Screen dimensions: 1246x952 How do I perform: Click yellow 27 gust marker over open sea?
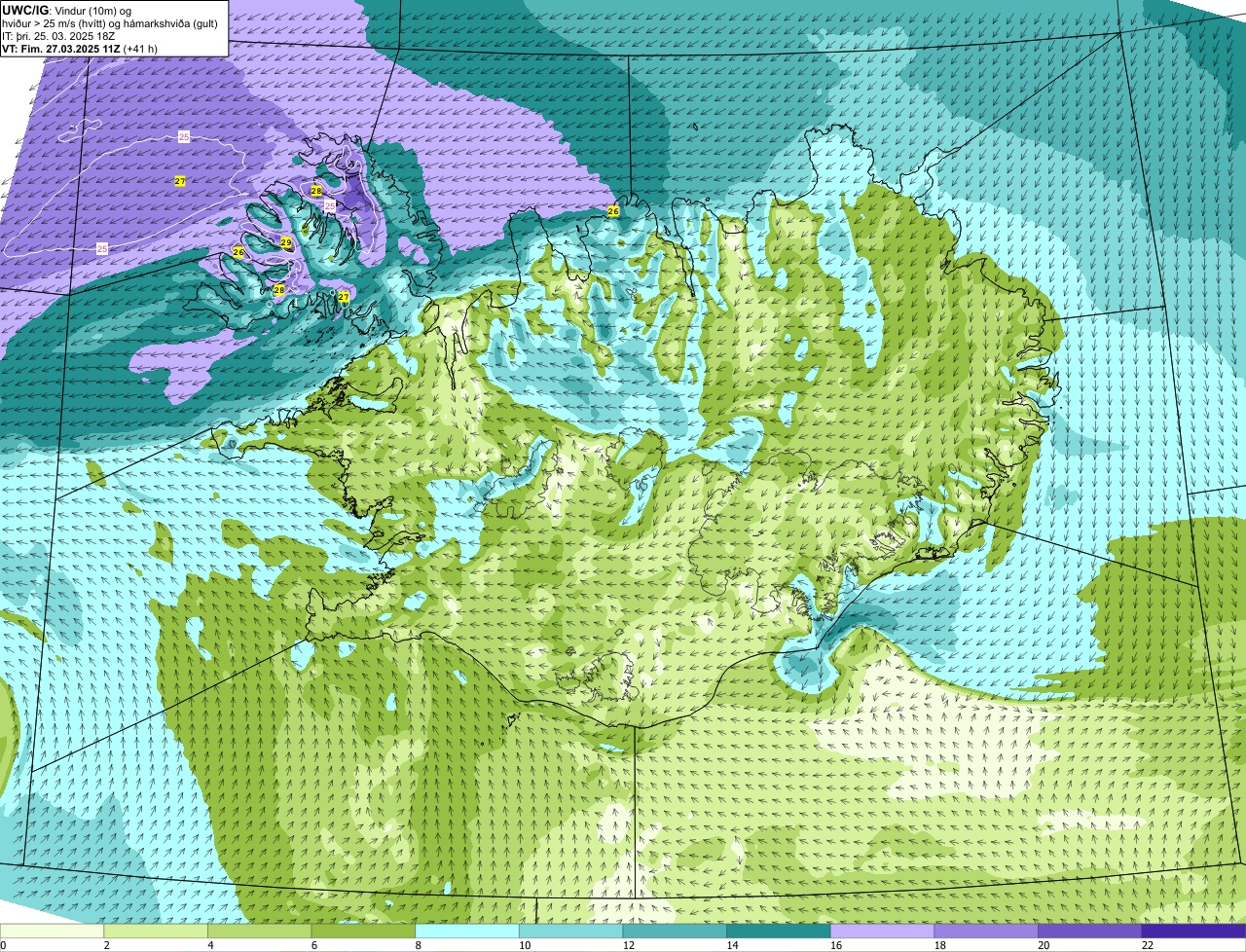click(x=180, y=181)
